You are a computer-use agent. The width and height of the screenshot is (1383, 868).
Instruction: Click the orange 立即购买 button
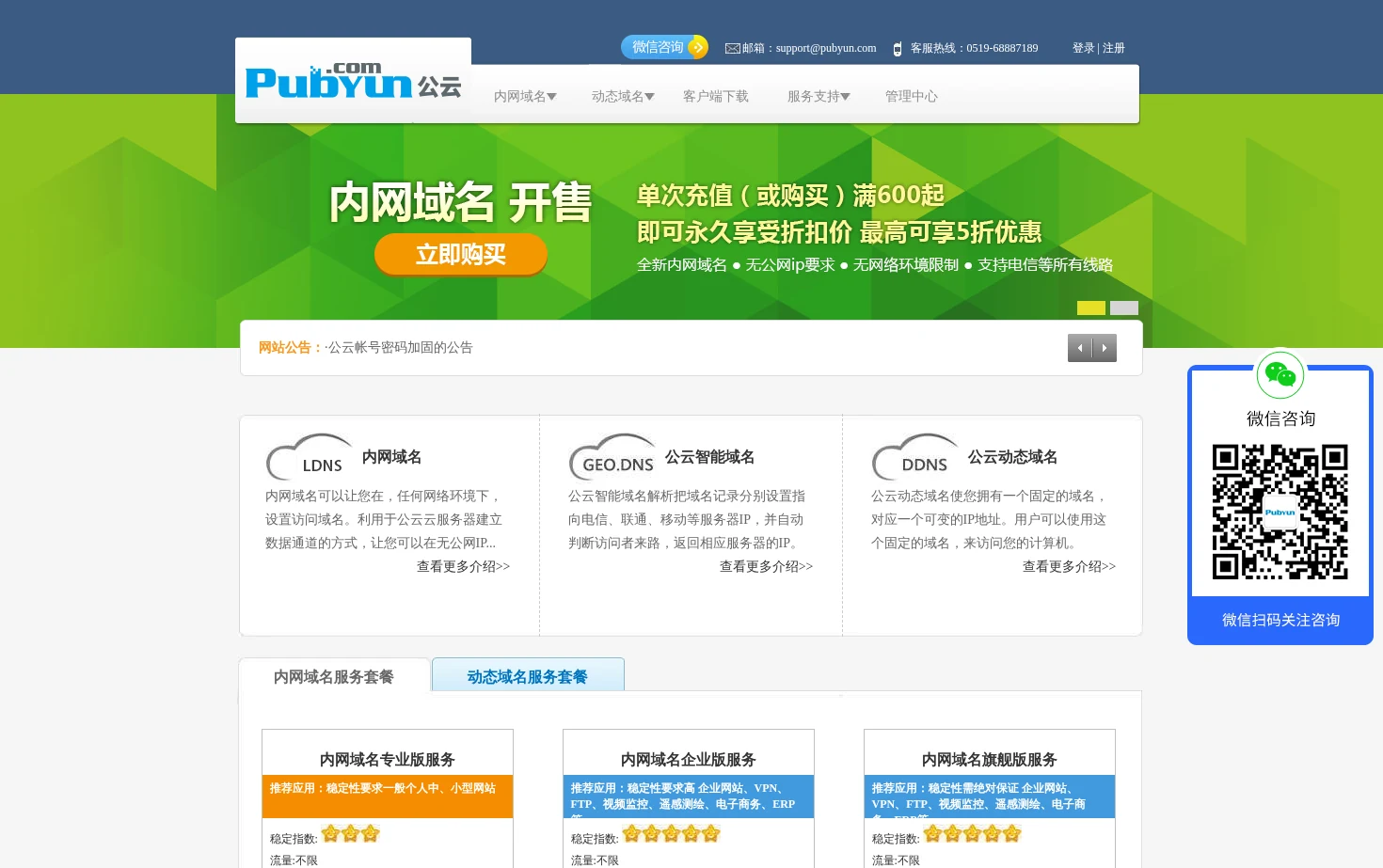[x=461, y=254]
